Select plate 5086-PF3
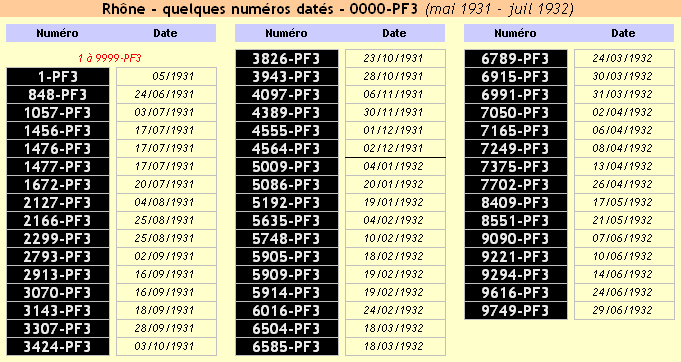The image size is (681, 362). 287,185
